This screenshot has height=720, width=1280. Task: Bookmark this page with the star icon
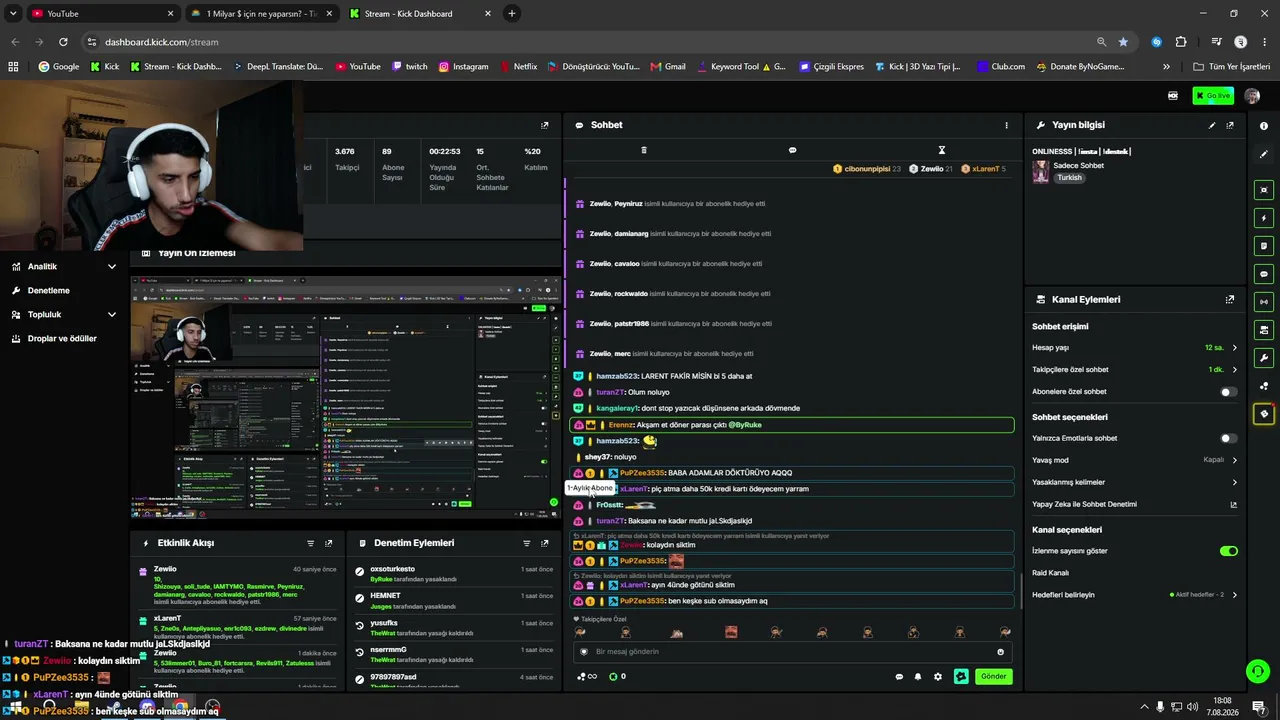coord(1123,42)
